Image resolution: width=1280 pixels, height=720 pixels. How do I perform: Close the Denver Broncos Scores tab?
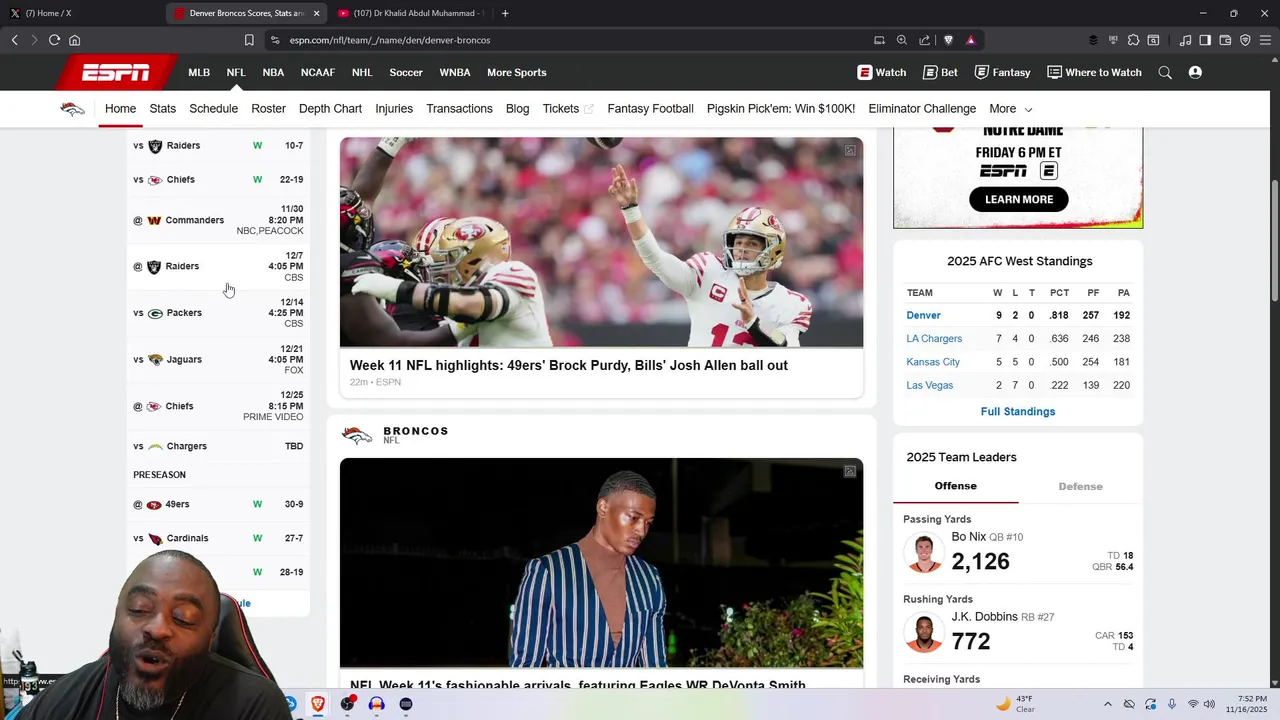316,13
